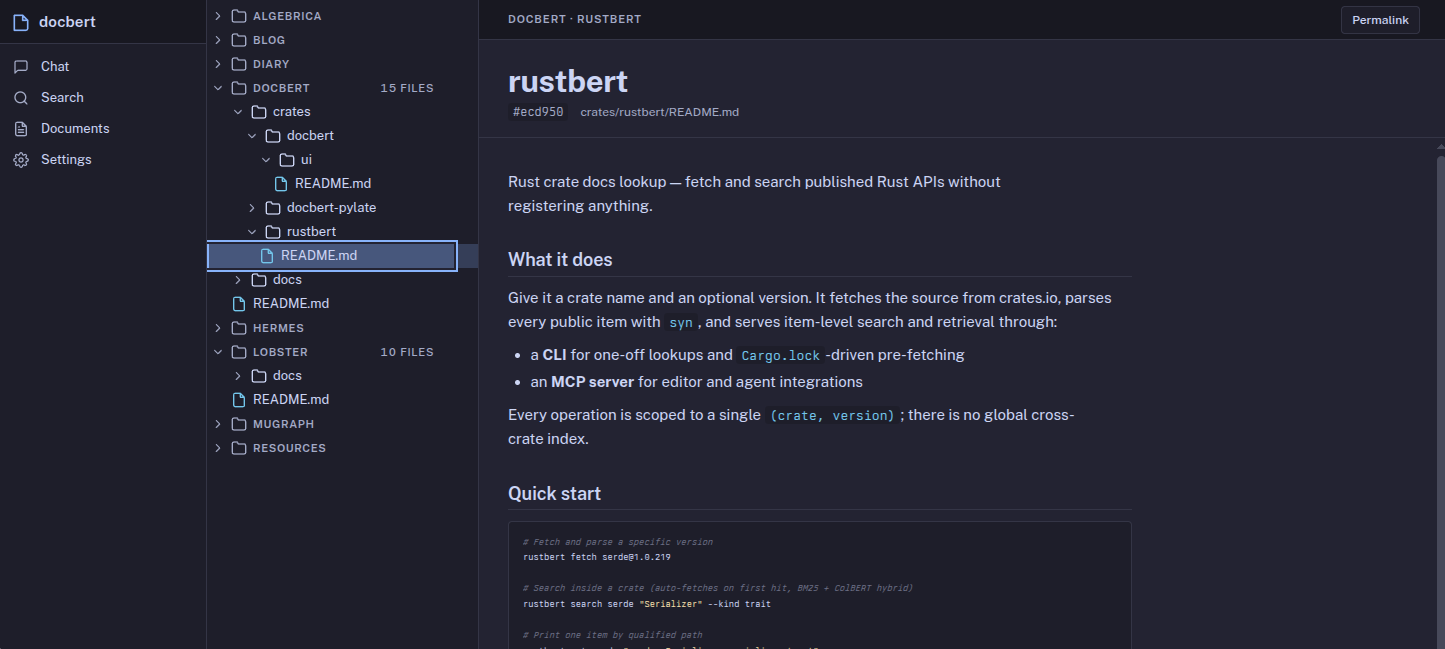Viewport: 1445px width, 649px height.
Task: Click the Permalink button
Action: coord(1379,19)
